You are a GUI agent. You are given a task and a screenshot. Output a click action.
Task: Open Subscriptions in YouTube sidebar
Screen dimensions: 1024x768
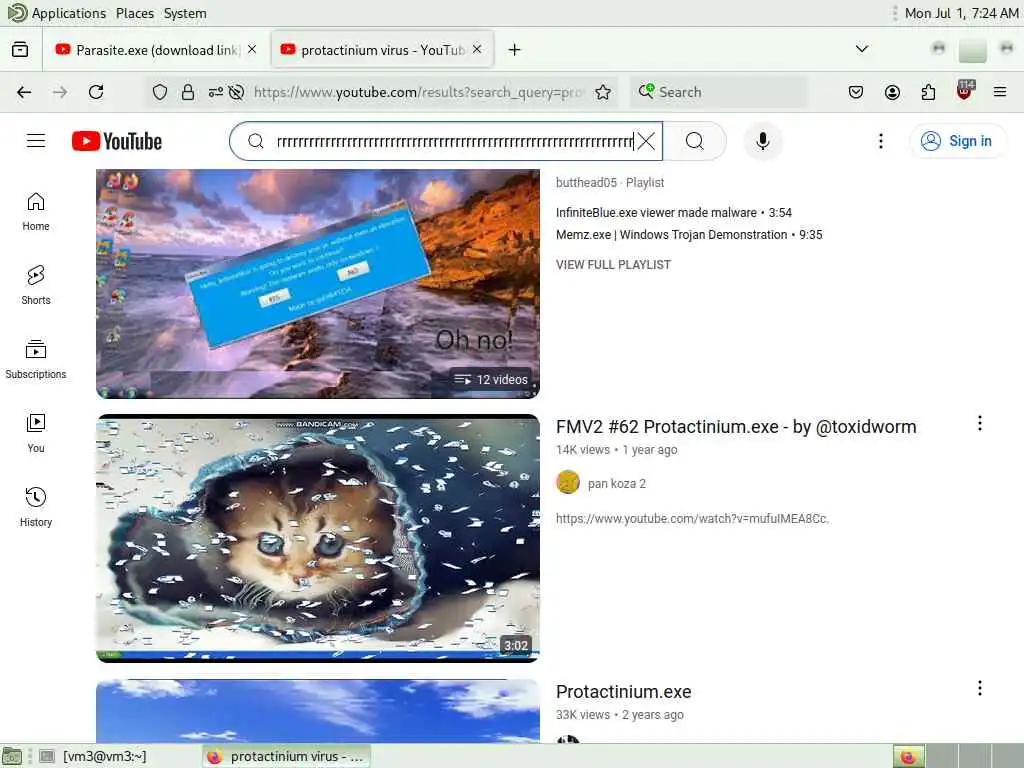pyautogui.click(x=36, y=359)
